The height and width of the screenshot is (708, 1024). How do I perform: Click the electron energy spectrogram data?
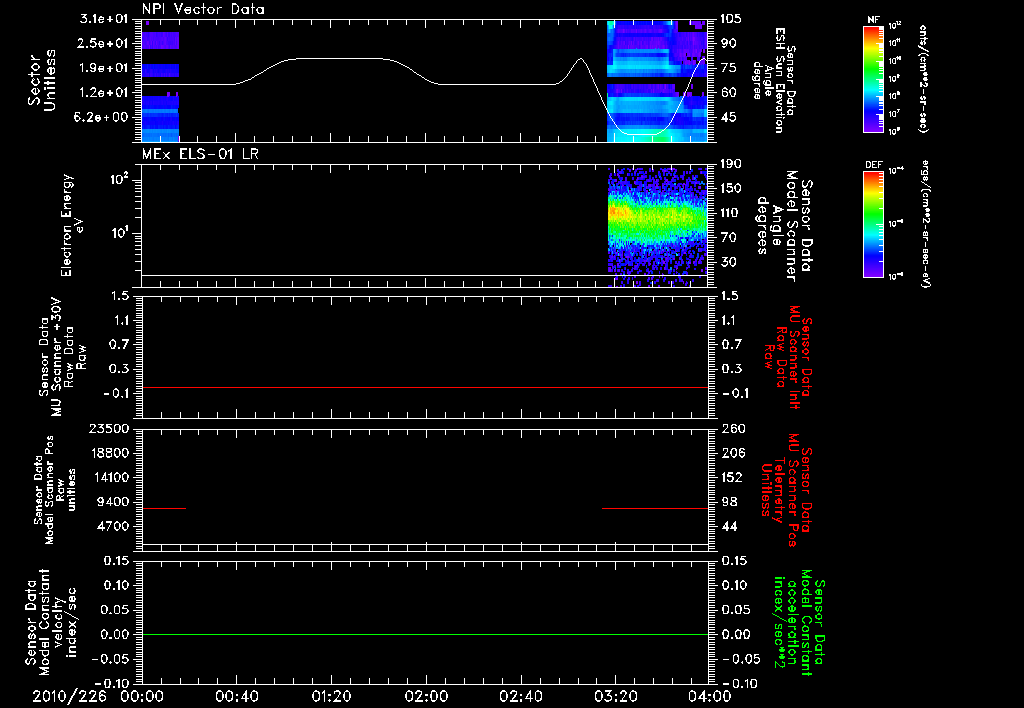click(657, 226)
